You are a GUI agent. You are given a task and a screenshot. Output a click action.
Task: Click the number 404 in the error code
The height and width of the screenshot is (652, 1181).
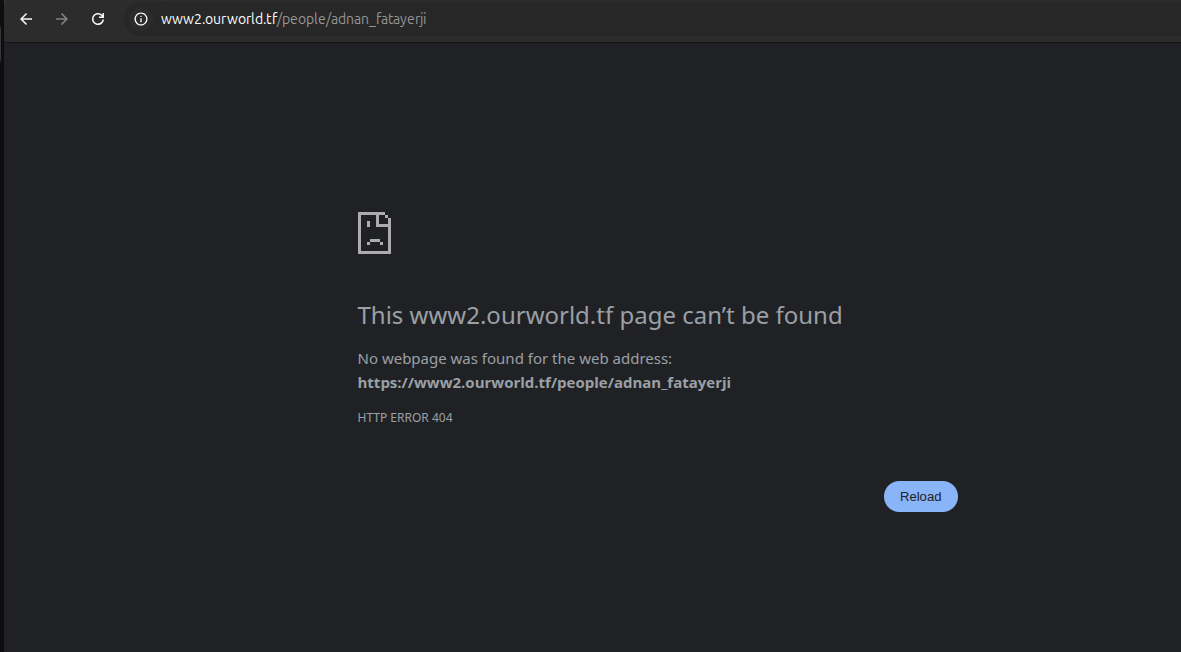point(442,418)
